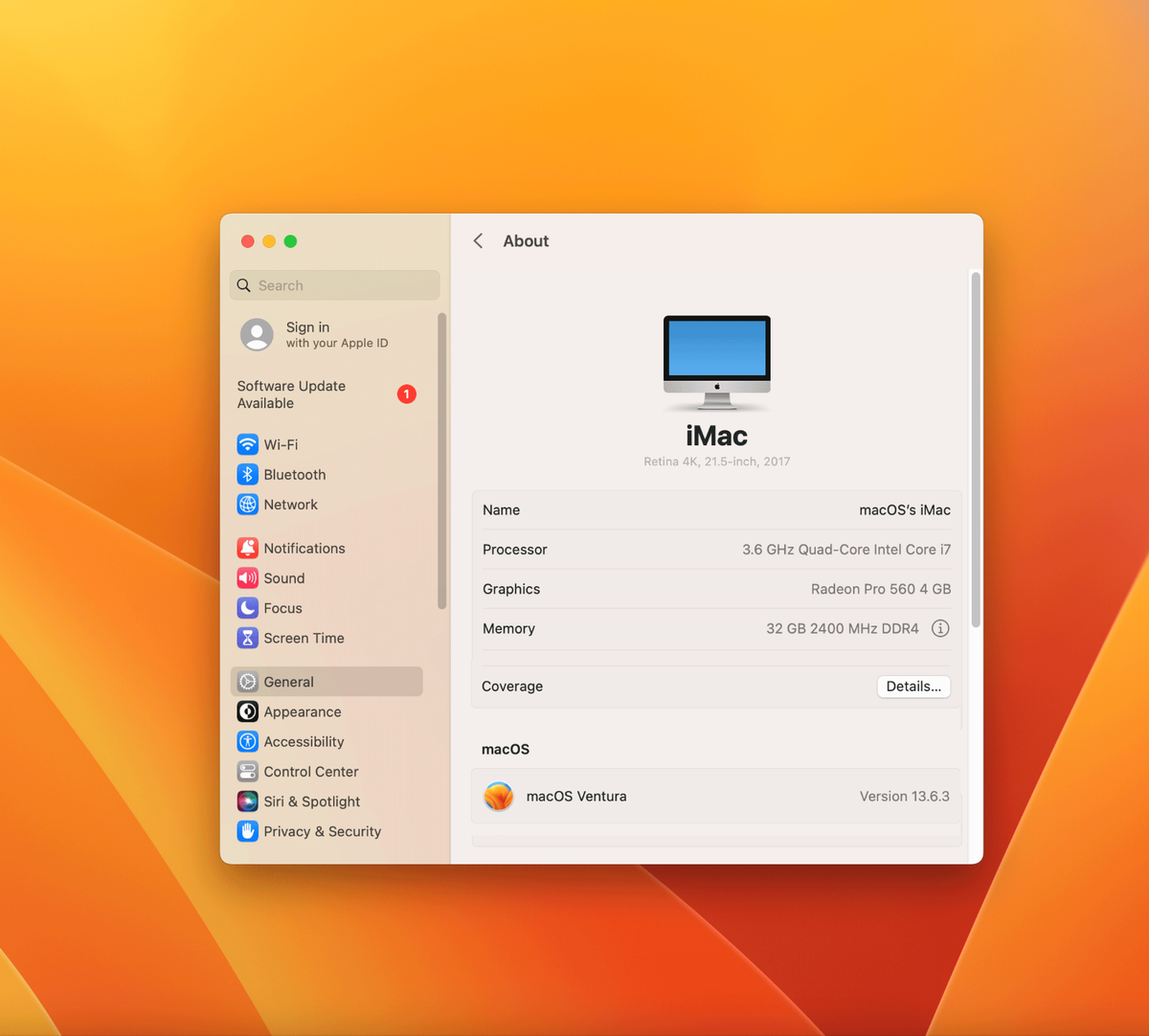
Task: Click the sidebar scrollbar
Action: [x=441, y=461]
